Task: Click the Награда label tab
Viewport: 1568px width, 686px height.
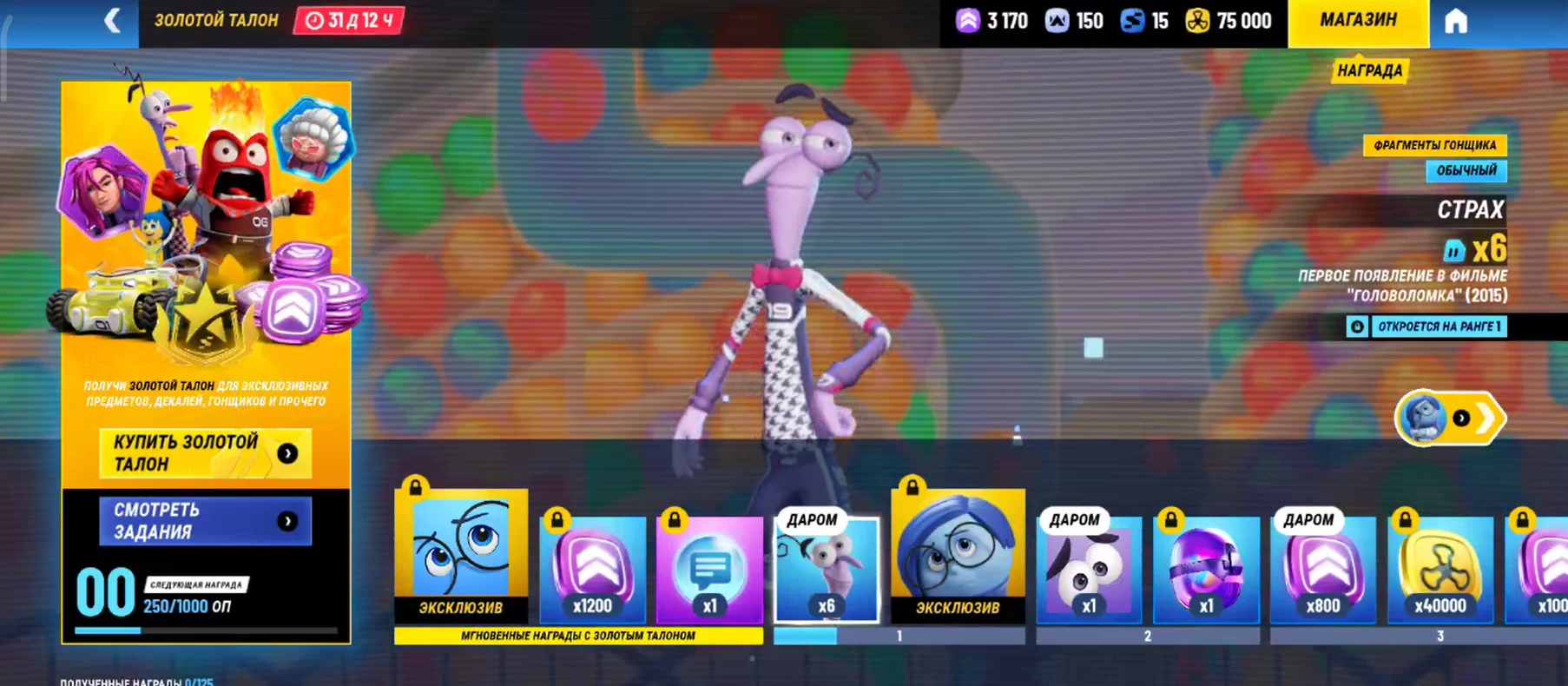Action: tap(1369, 71)
